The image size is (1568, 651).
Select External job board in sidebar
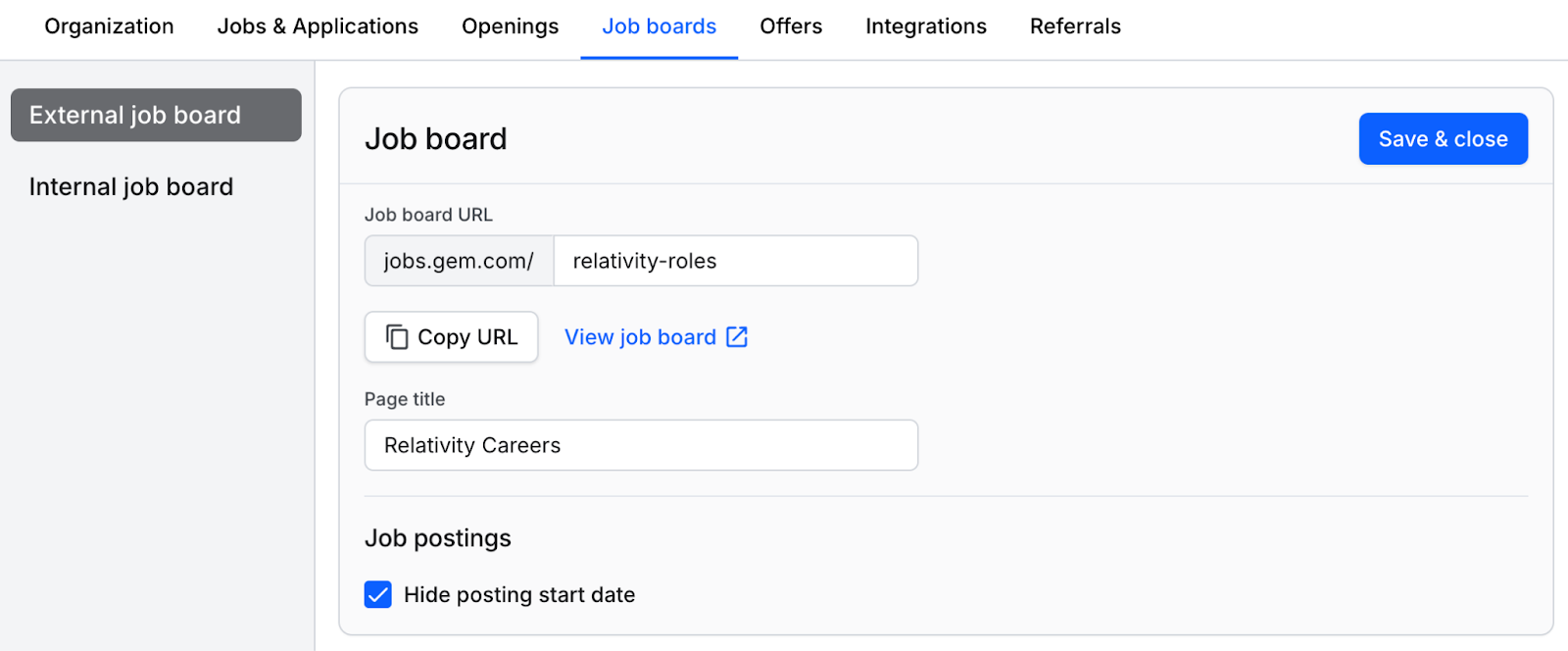click(156, 116)
